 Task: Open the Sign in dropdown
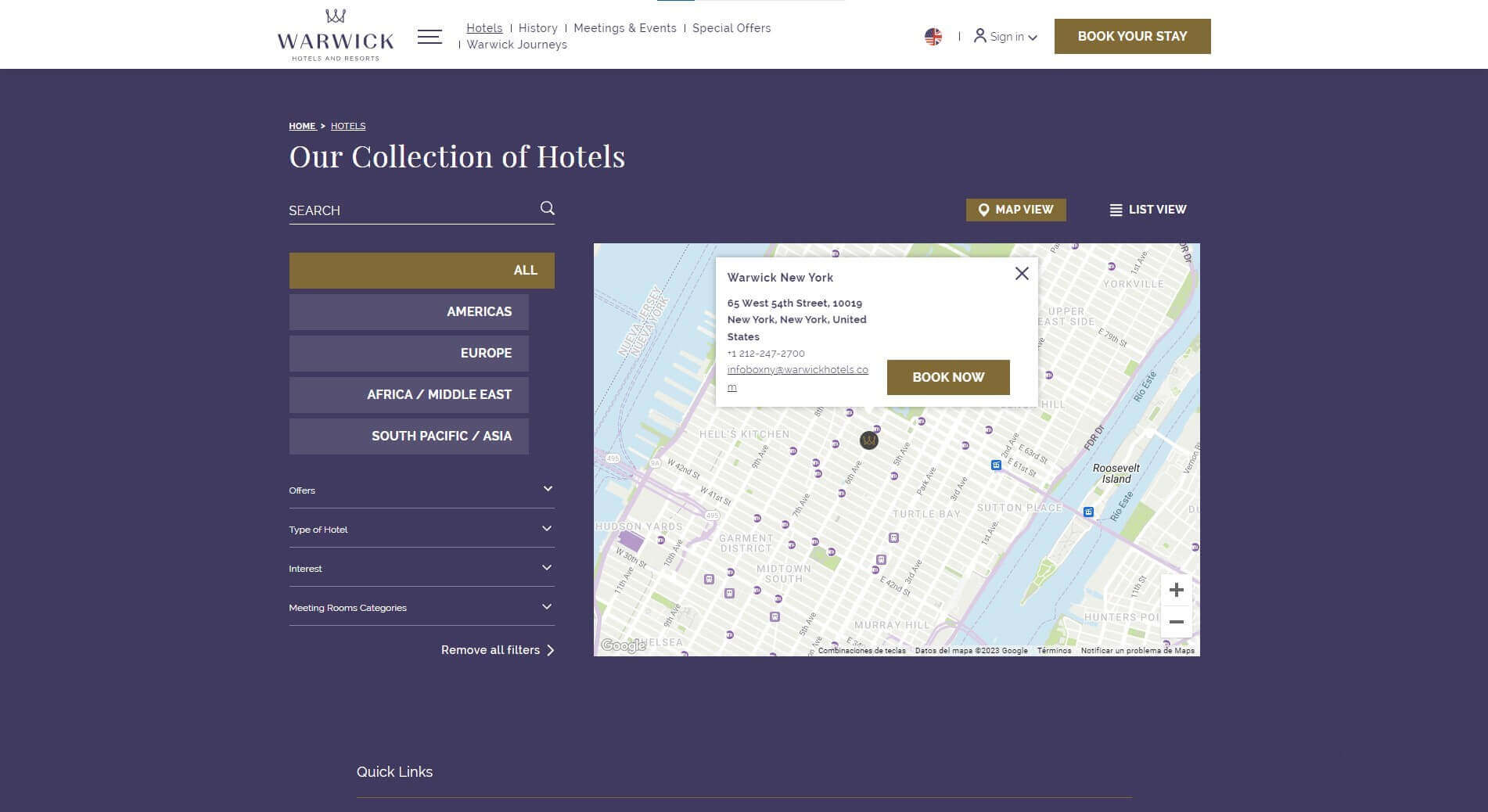click(1006, 37)
